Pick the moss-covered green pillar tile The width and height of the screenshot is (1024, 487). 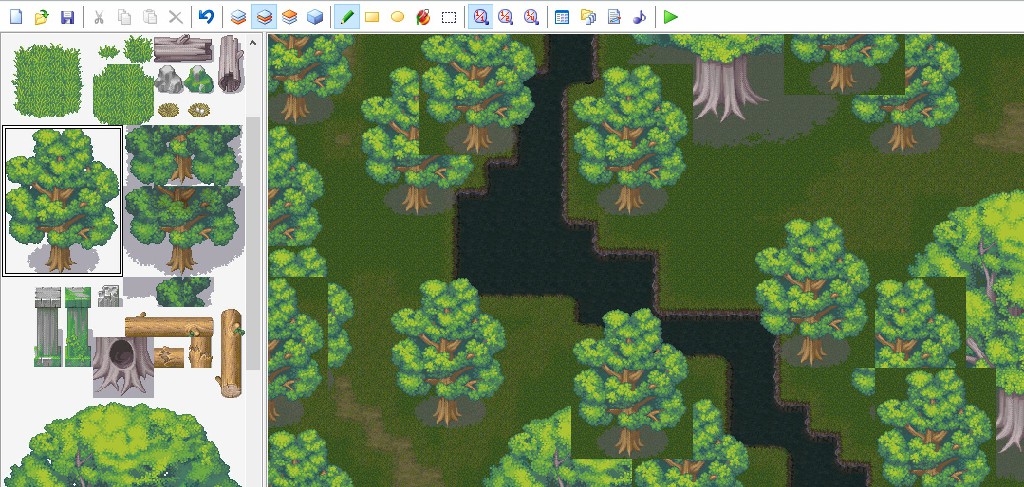pos(78,326)
